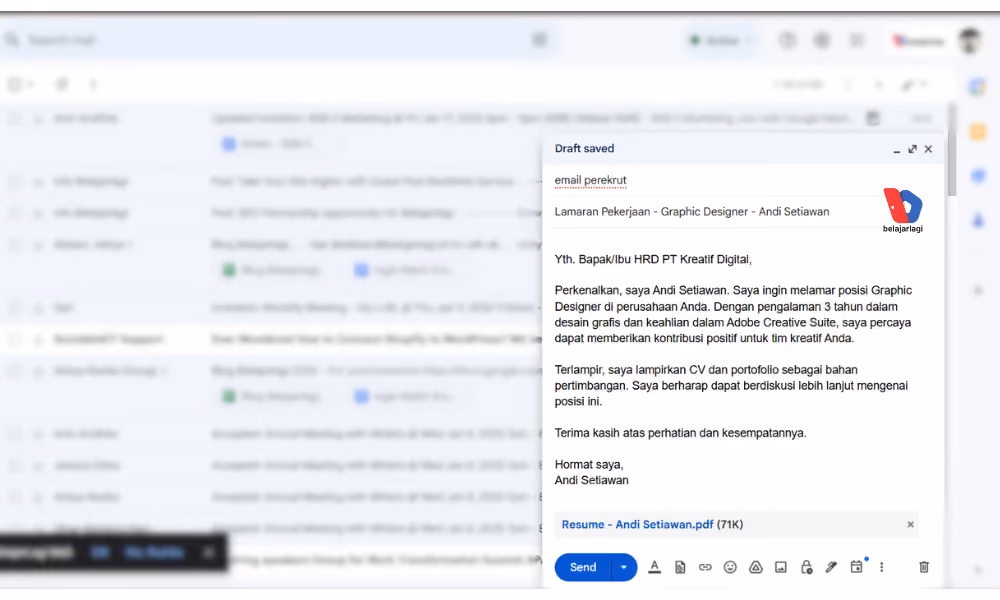Expand the select-all dropdown arrow
Screen dimensions: 1000x600
(30, 84)
